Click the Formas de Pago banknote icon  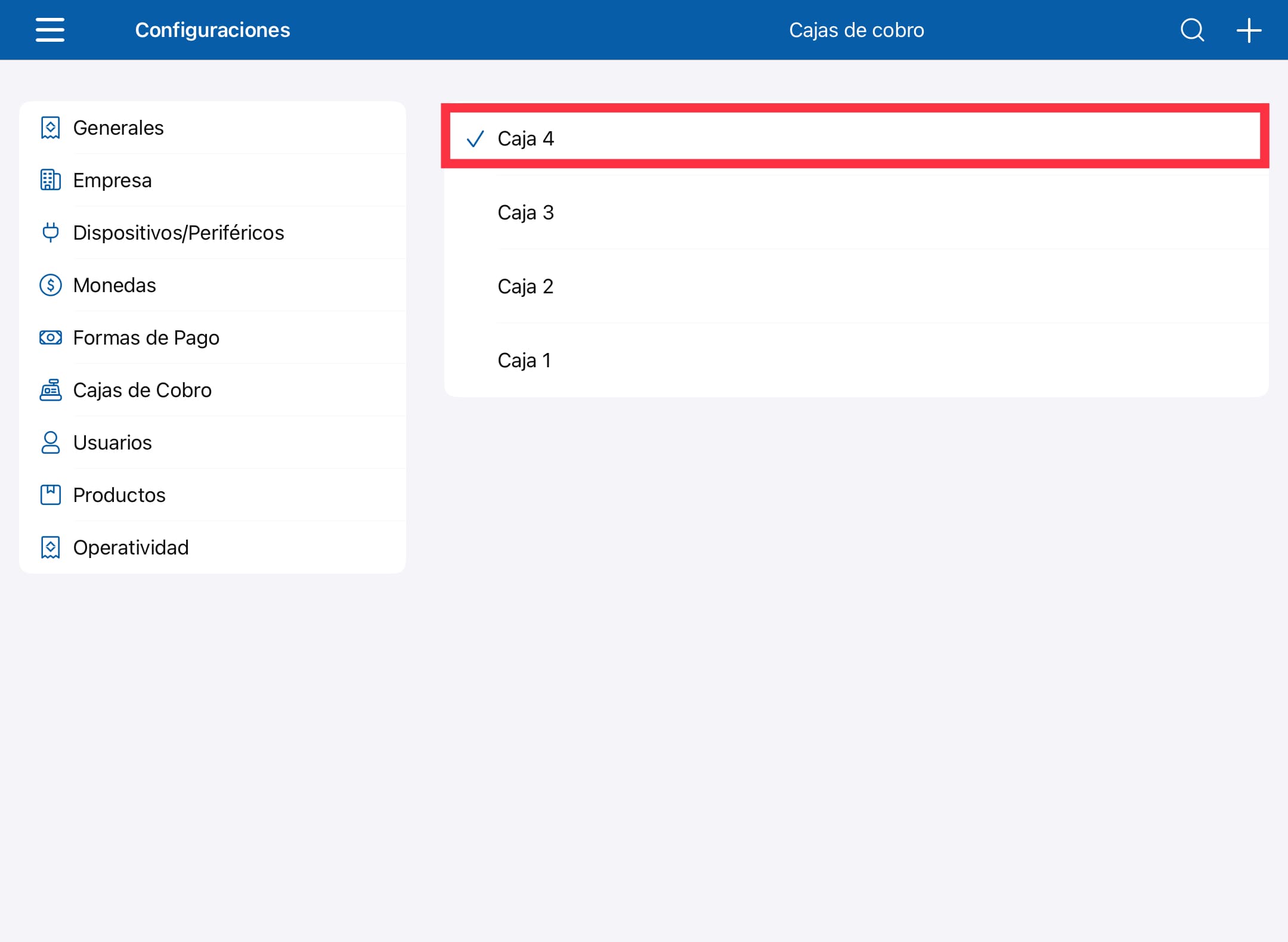(51, 337)
